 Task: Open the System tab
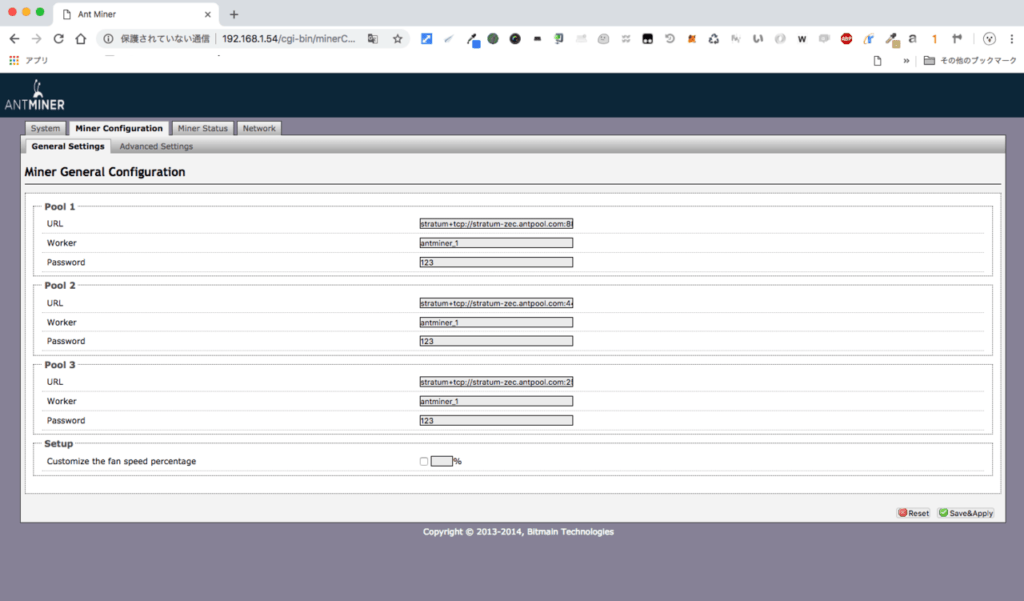(x=45, y=129)
